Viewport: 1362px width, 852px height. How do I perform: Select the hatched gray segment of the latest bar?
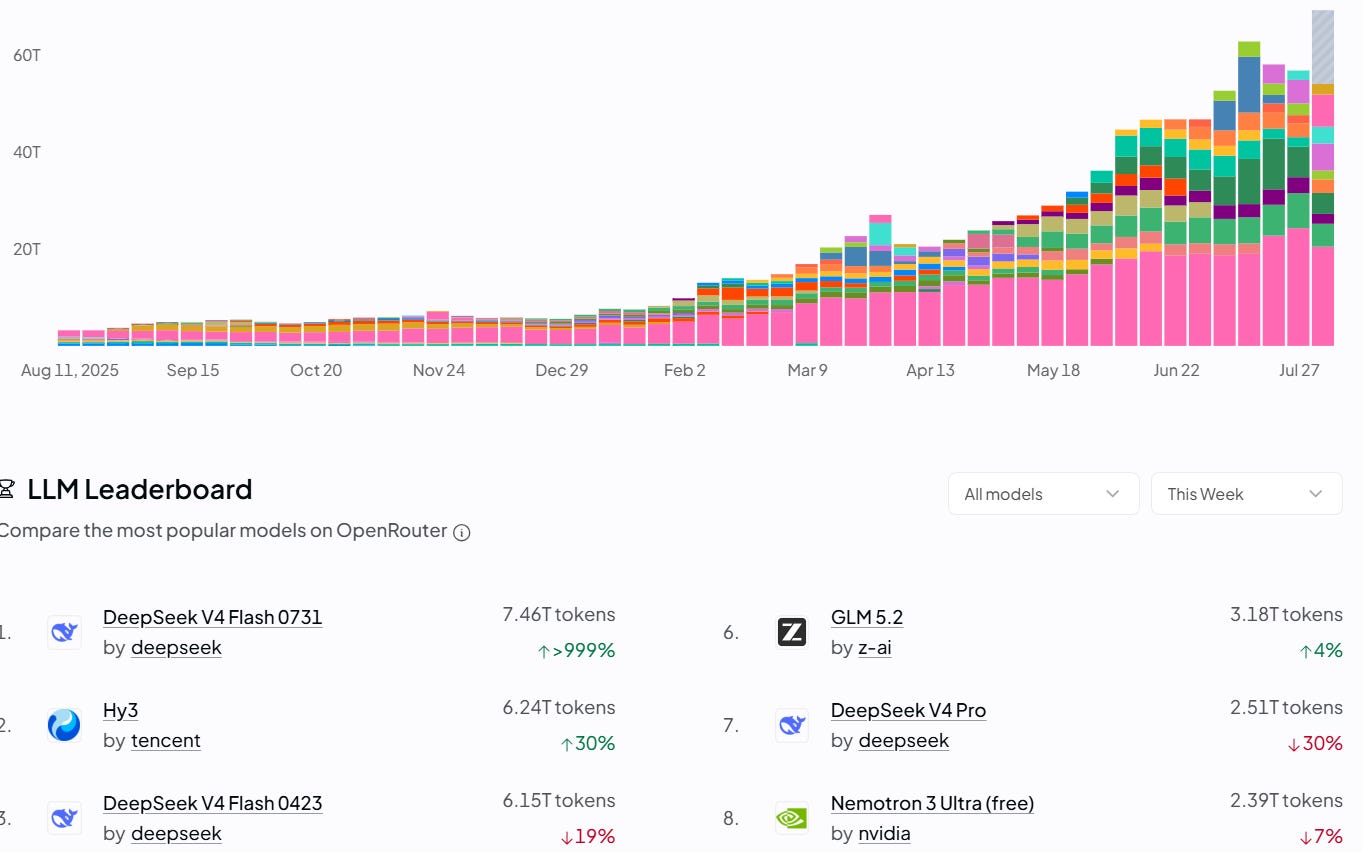[1323, 47]
